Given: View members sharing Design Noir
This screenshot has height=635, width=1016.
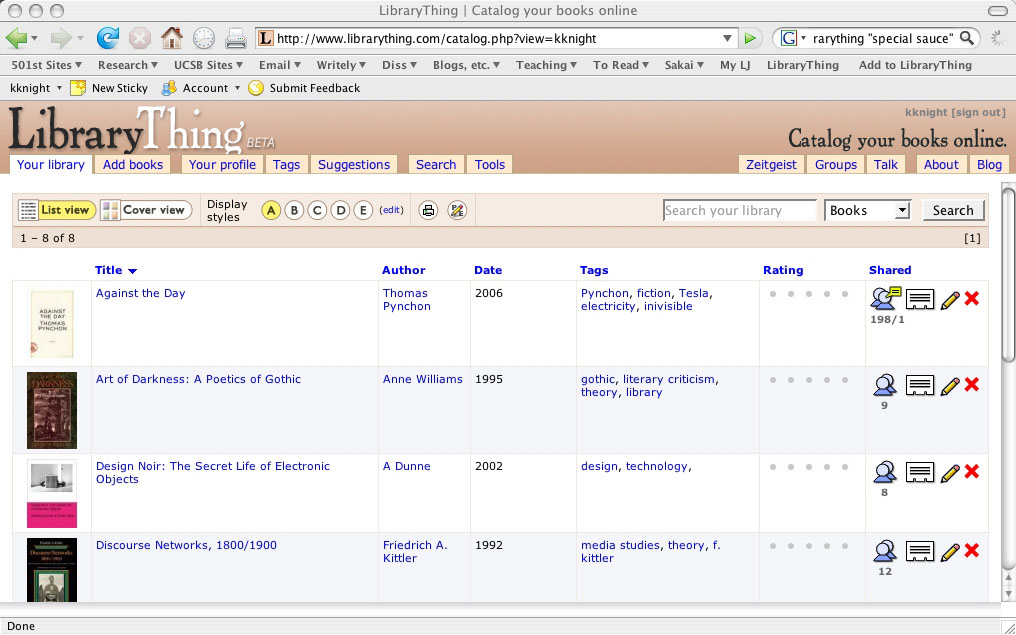Looking at the screenshot, I should click(884, 472).
